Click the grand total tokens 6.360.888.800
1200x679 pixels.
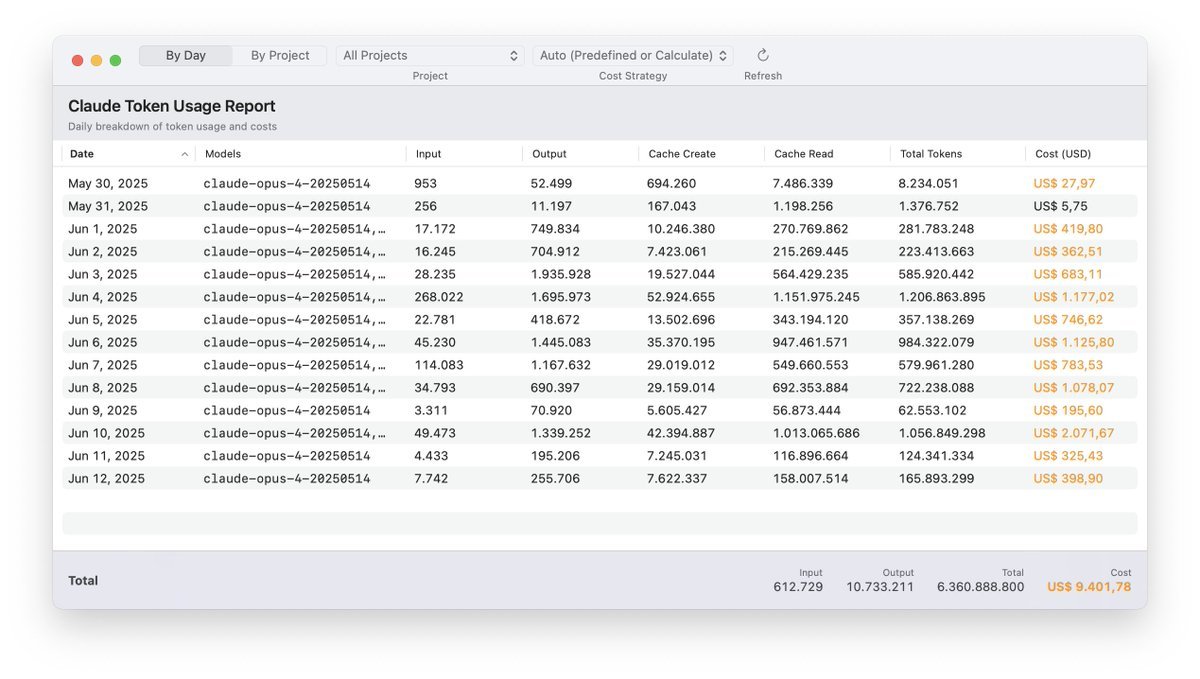click(981, 587)
